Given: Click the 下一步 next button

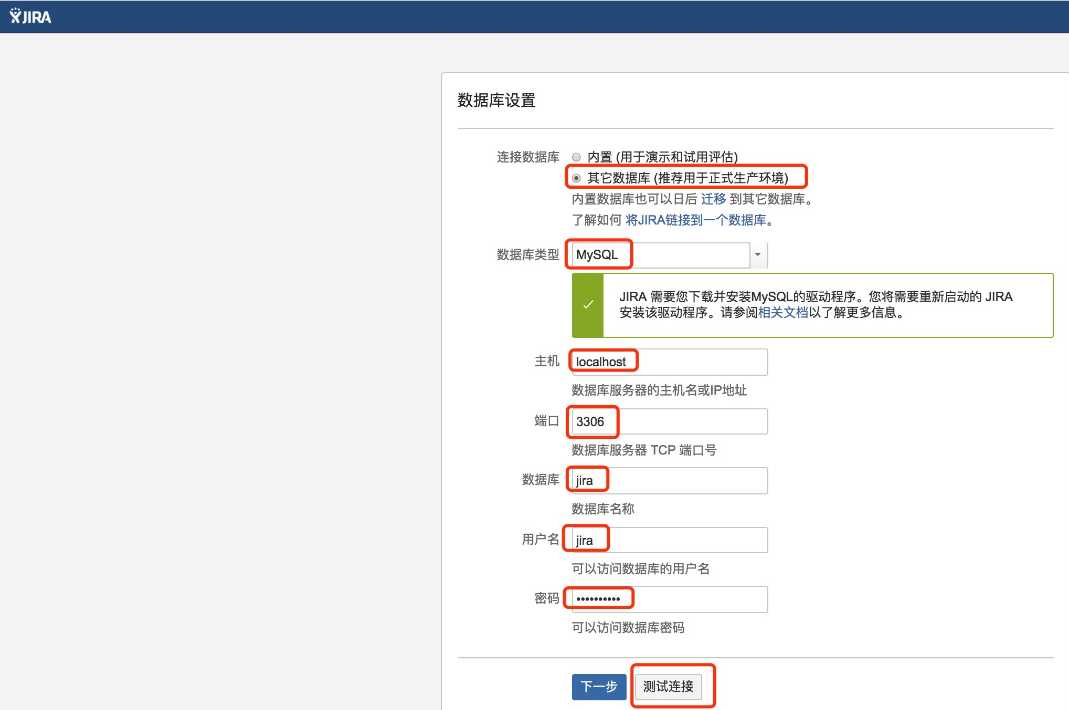Looking at the screenshot, I should tap(599, 686).
